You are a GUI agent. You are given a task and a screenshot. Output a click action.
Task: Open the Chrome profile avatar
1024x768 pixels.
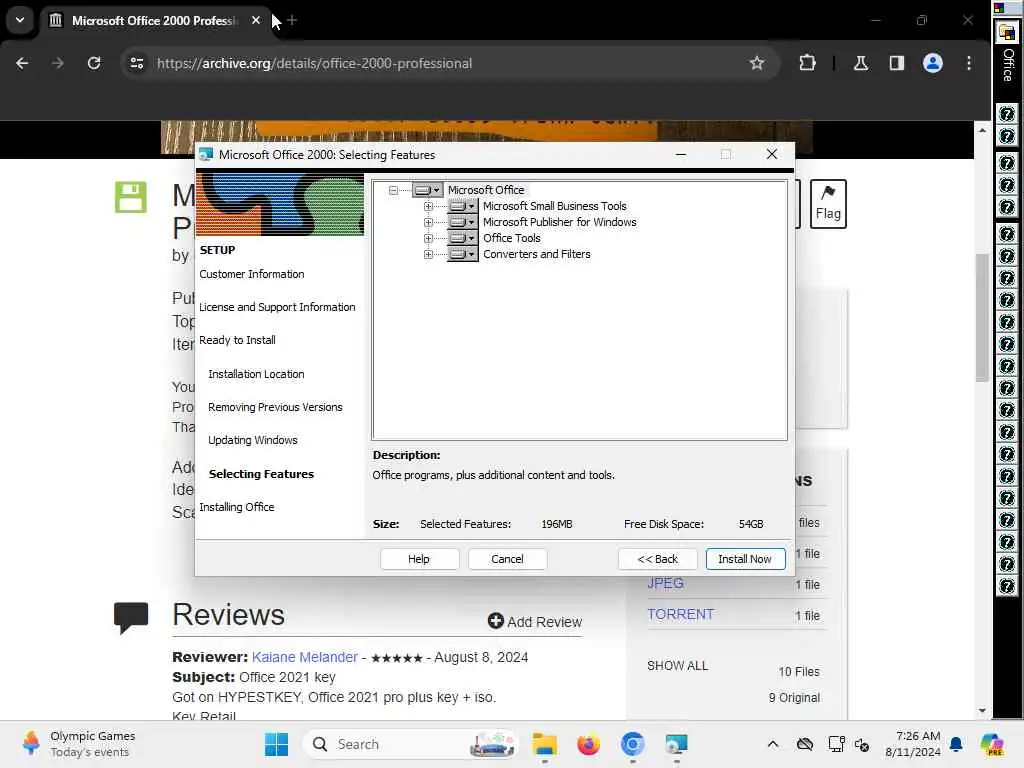[933, 63]
